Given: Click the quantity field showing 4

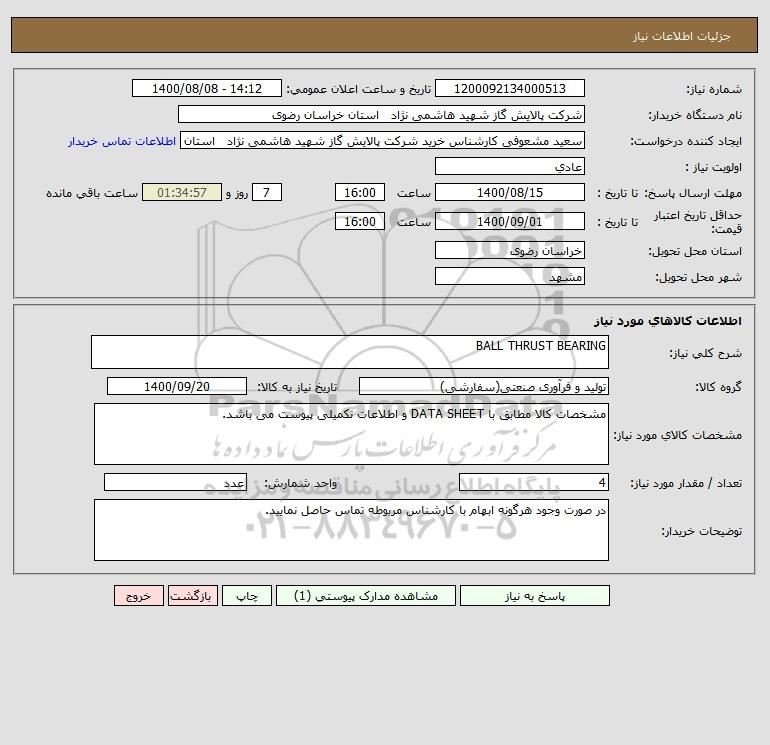Looking at the screenshot, I should 534,482.
